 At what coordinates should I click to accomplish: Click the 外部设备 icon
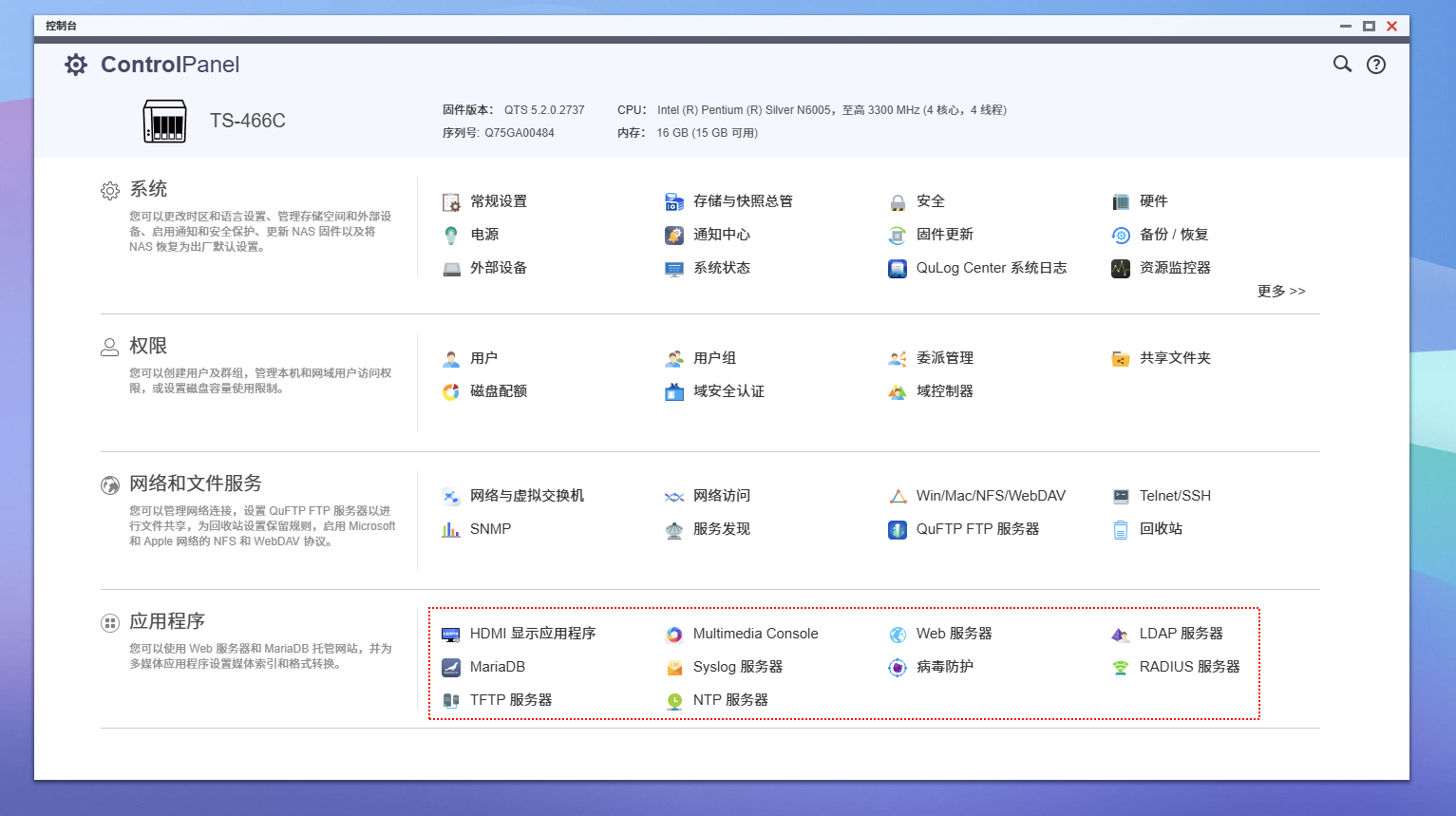point(451,268)
